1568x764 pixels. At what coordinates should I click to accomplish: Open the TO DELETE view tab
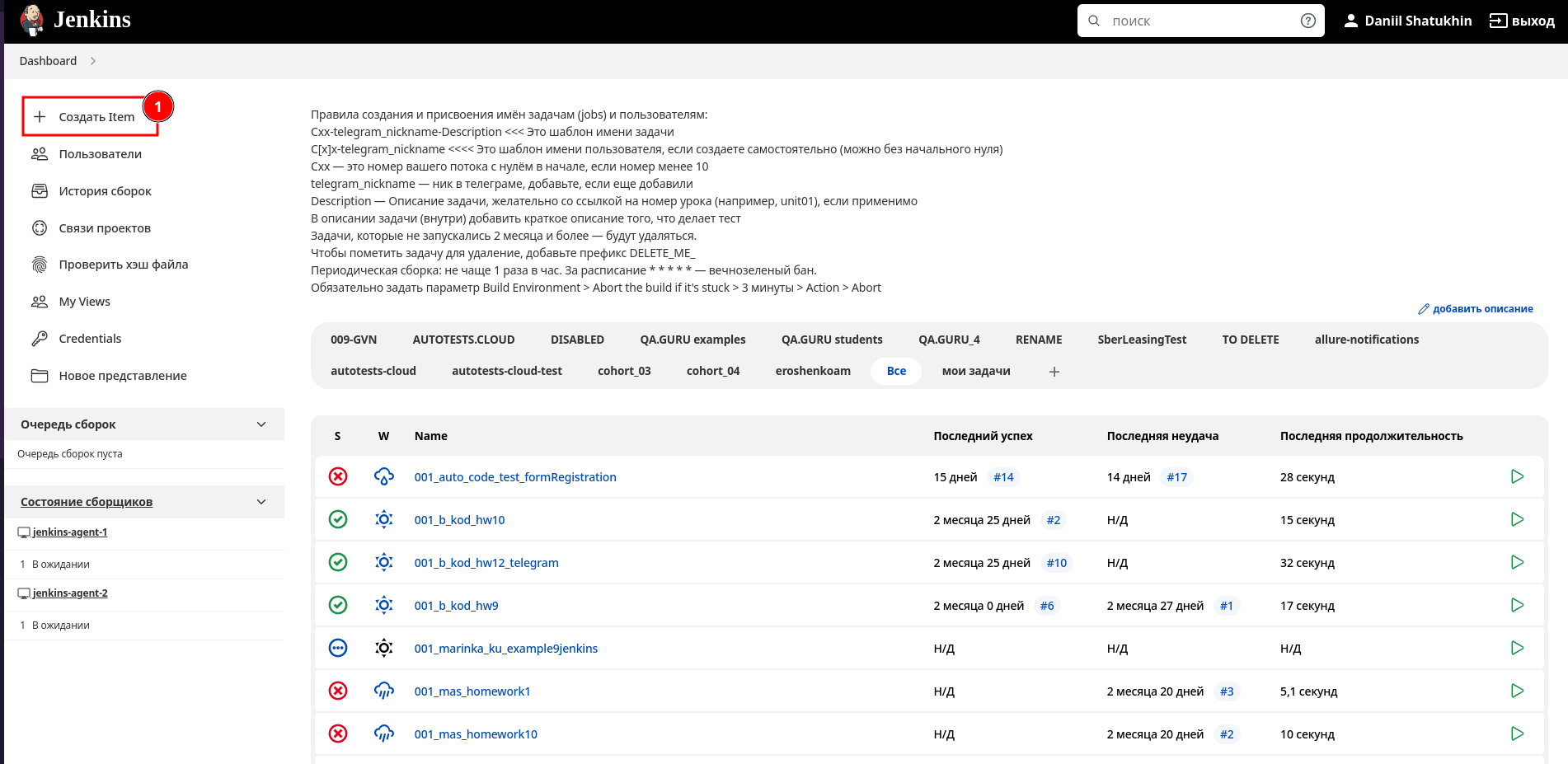[1250, 340]
